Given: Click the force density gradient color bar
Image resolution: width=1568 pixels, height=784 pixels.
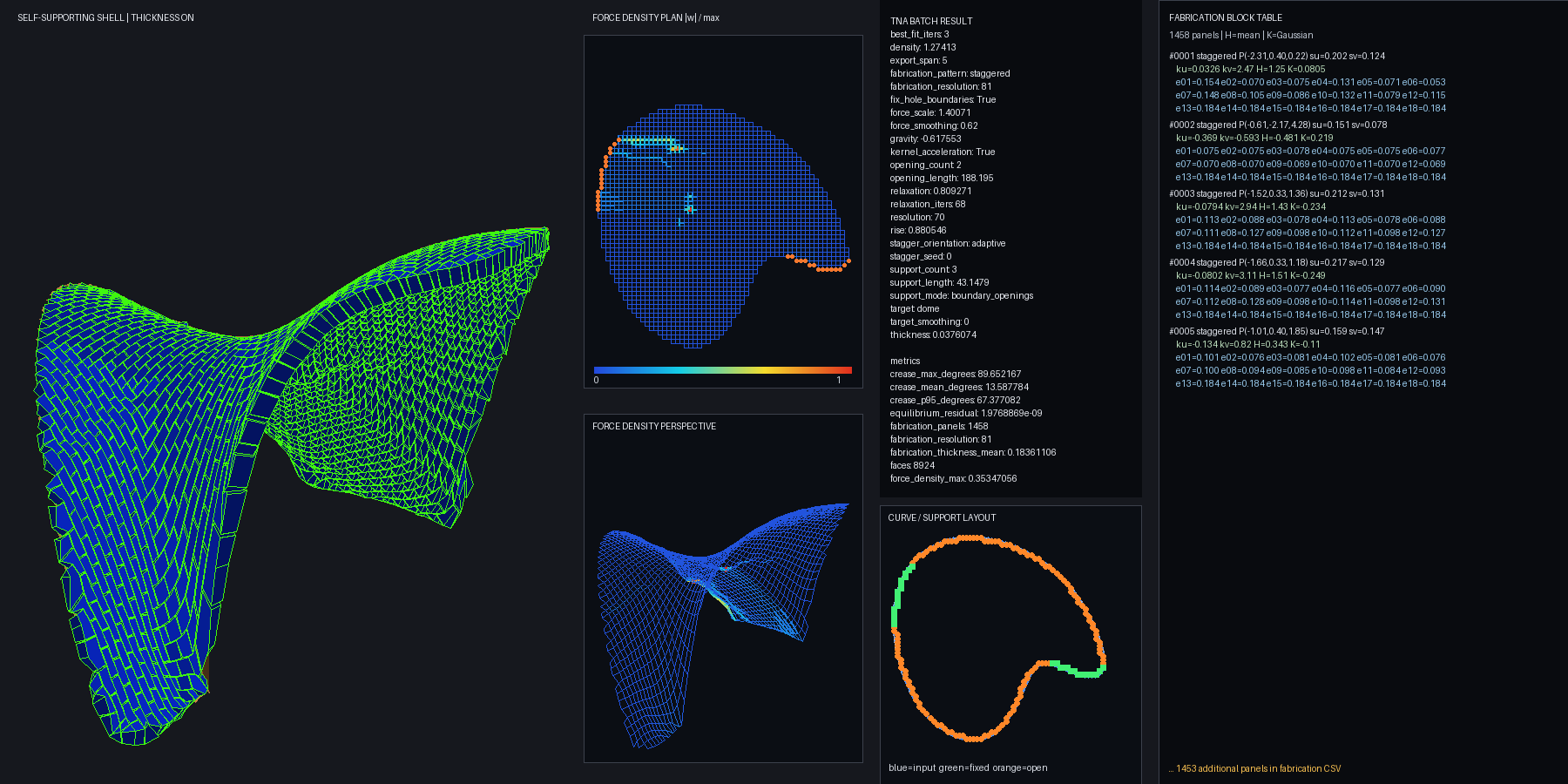Looking at the screenshot, I should click(x=723, y=370).
